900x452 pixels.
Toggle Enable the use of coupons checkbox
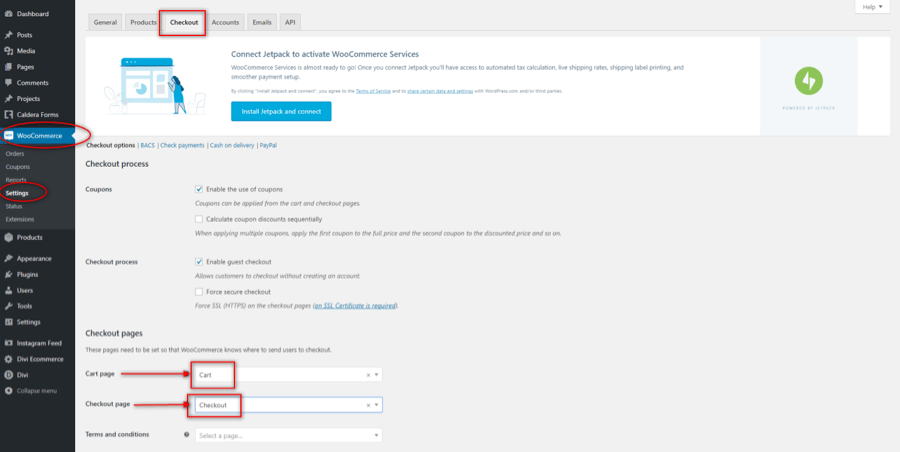pos(199,189)
